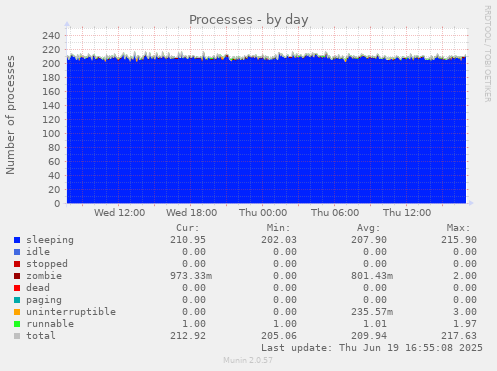Click the 'dead' legend label

(38, 288)
